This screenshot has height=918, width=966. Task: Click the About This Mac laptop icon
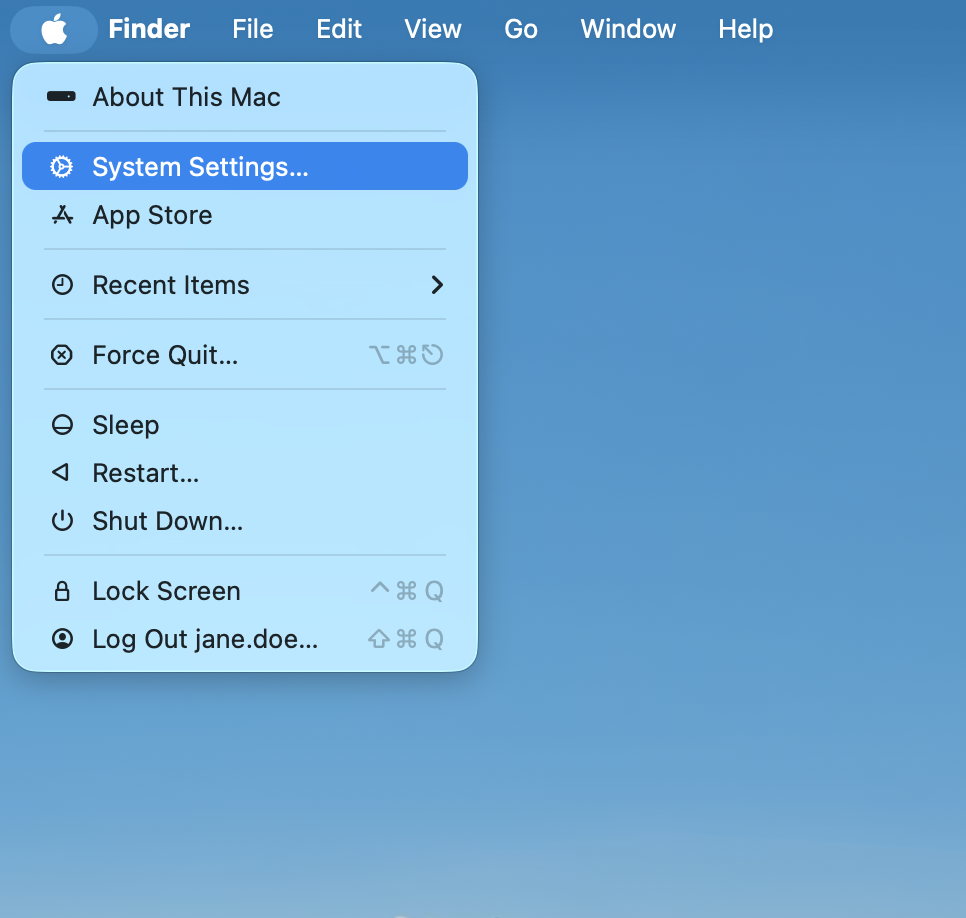62,97
